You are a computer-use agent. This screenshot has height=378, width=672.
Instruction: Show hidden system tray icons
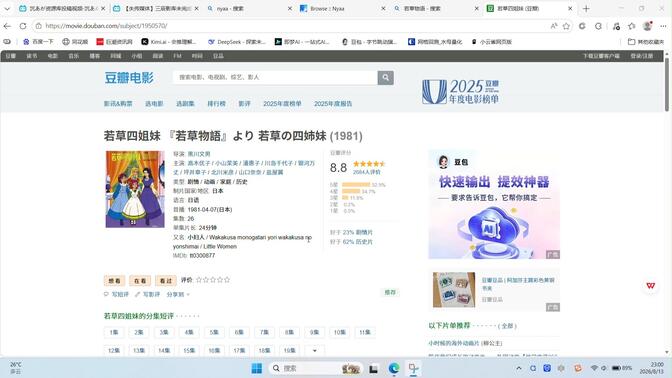pos(519,368)
